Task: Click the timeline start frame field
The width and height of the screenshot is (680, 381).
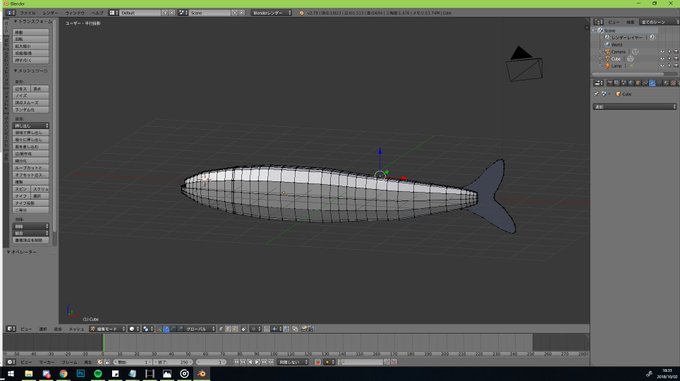Action: 132,362
